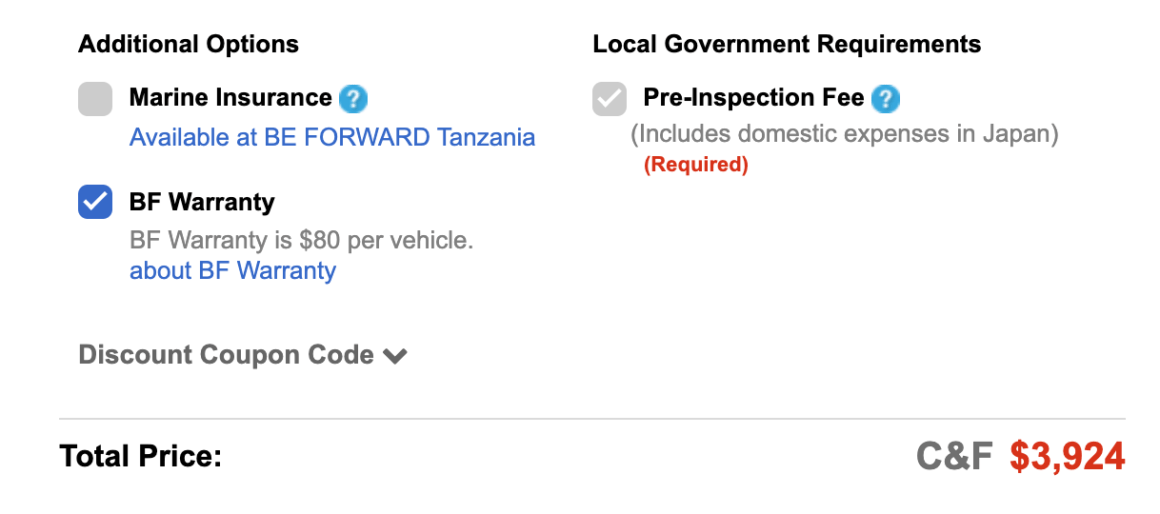Click the Additional Options heading
This screenshot has height=514, width=1160.
point(188,45)
